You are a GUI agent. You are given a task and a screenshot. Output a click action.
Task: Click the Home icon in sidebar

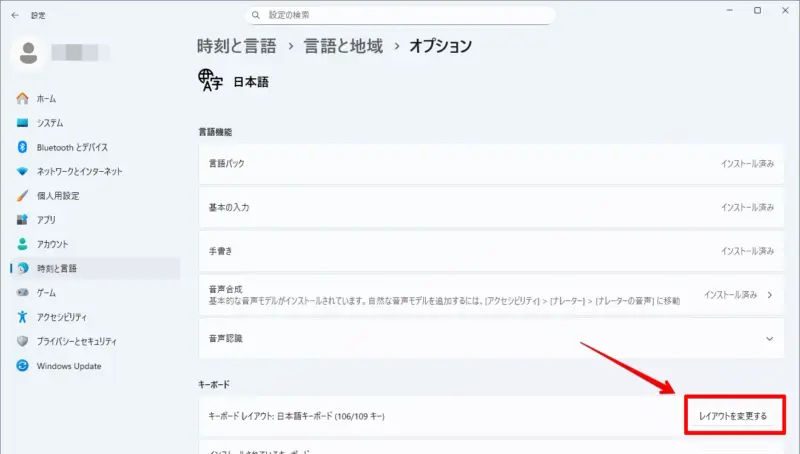[22, 99]
